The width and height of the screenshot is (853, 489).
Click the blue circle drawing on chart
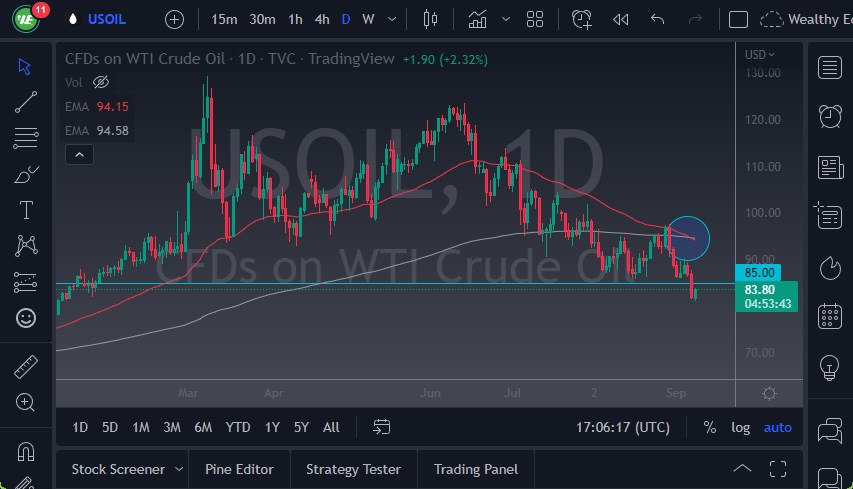tap(688, 238)
